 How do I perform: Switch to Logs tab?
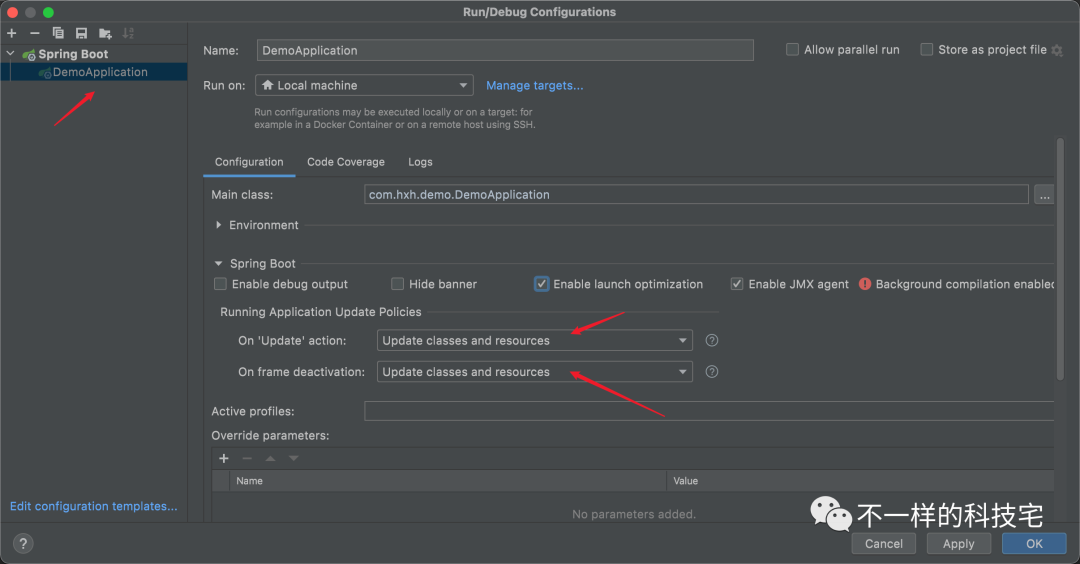(420, 162)
